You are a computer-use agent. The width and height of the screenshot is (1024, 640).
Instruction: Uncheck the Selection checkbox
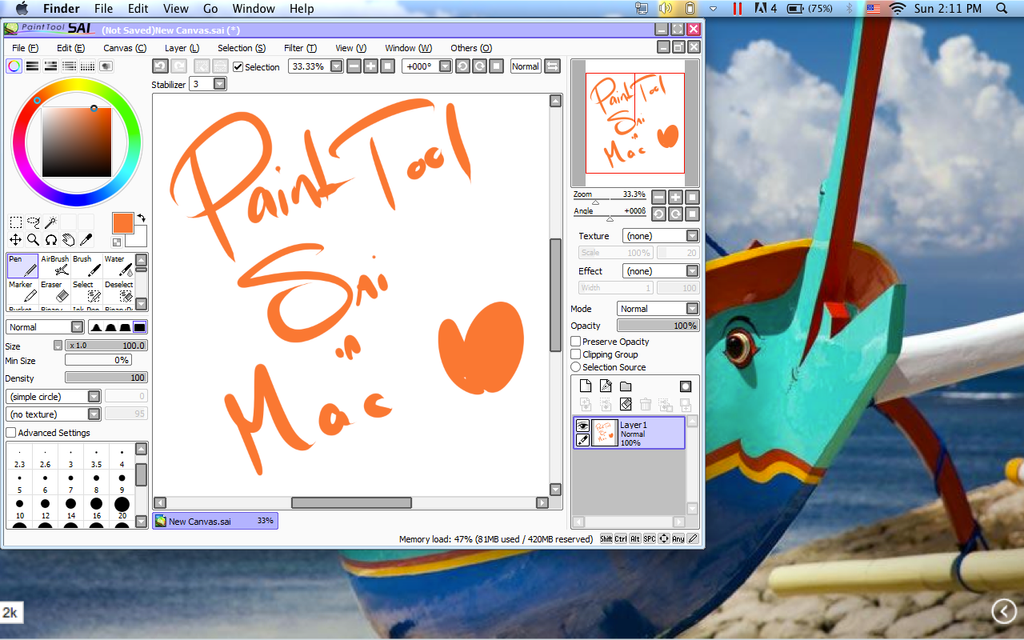click(238, 67)
